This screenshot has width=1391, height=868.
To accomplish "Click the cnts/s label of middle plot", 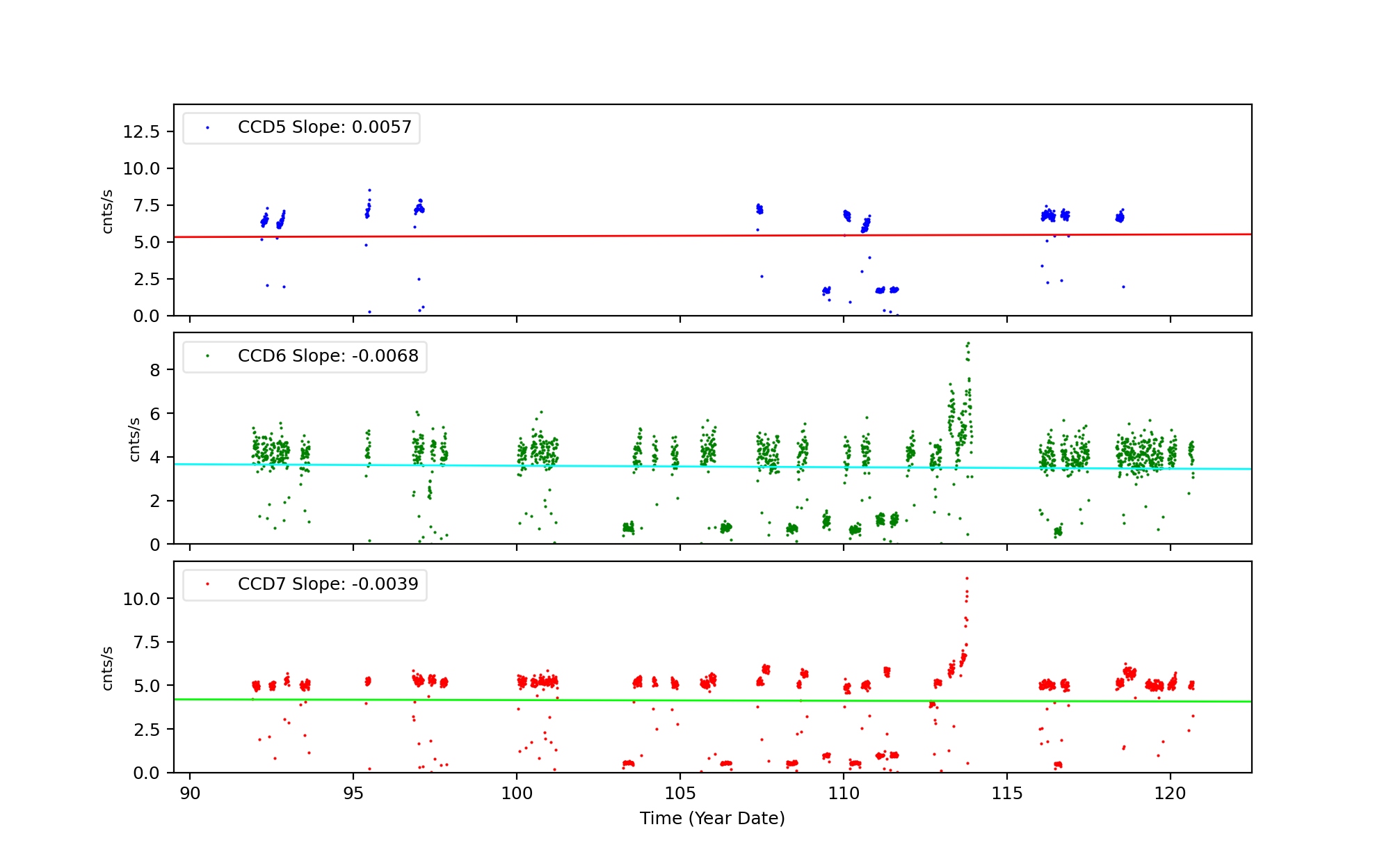I will pyautogui.click(x=135, y=439).
